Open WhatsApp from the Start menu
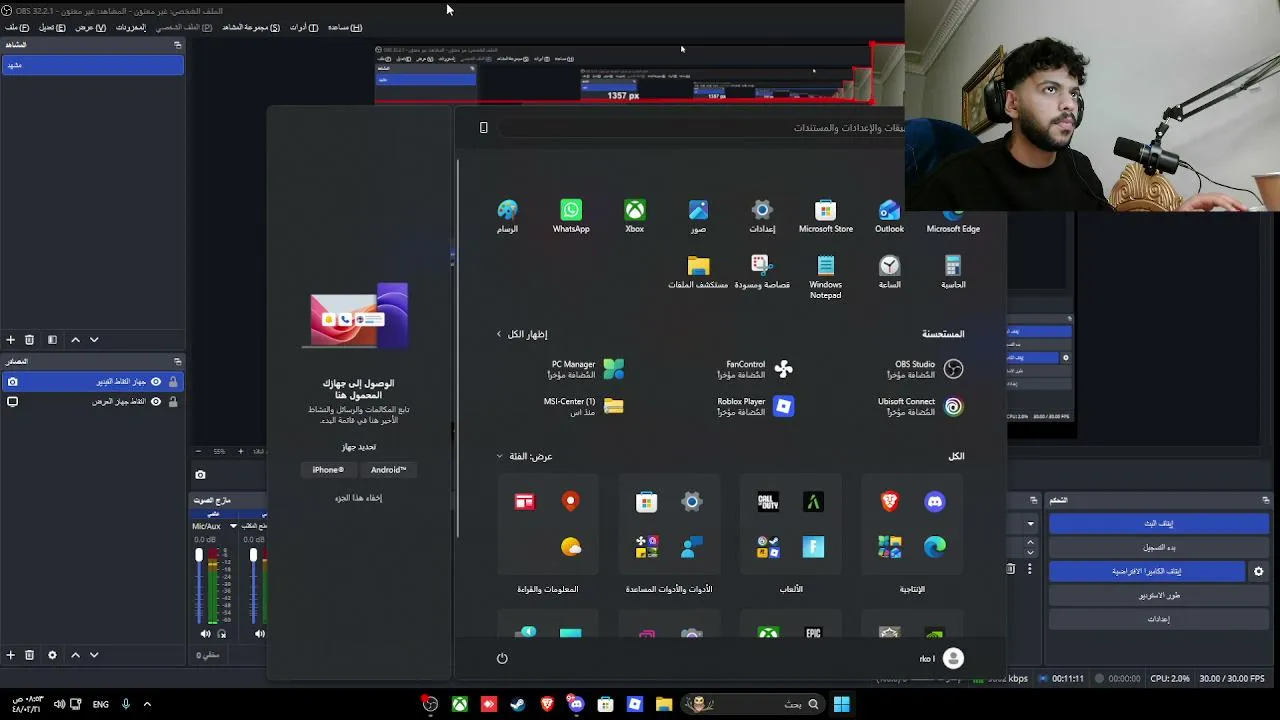The width and height of the screenshot is (1280, 720). click(x=571, y=216)
